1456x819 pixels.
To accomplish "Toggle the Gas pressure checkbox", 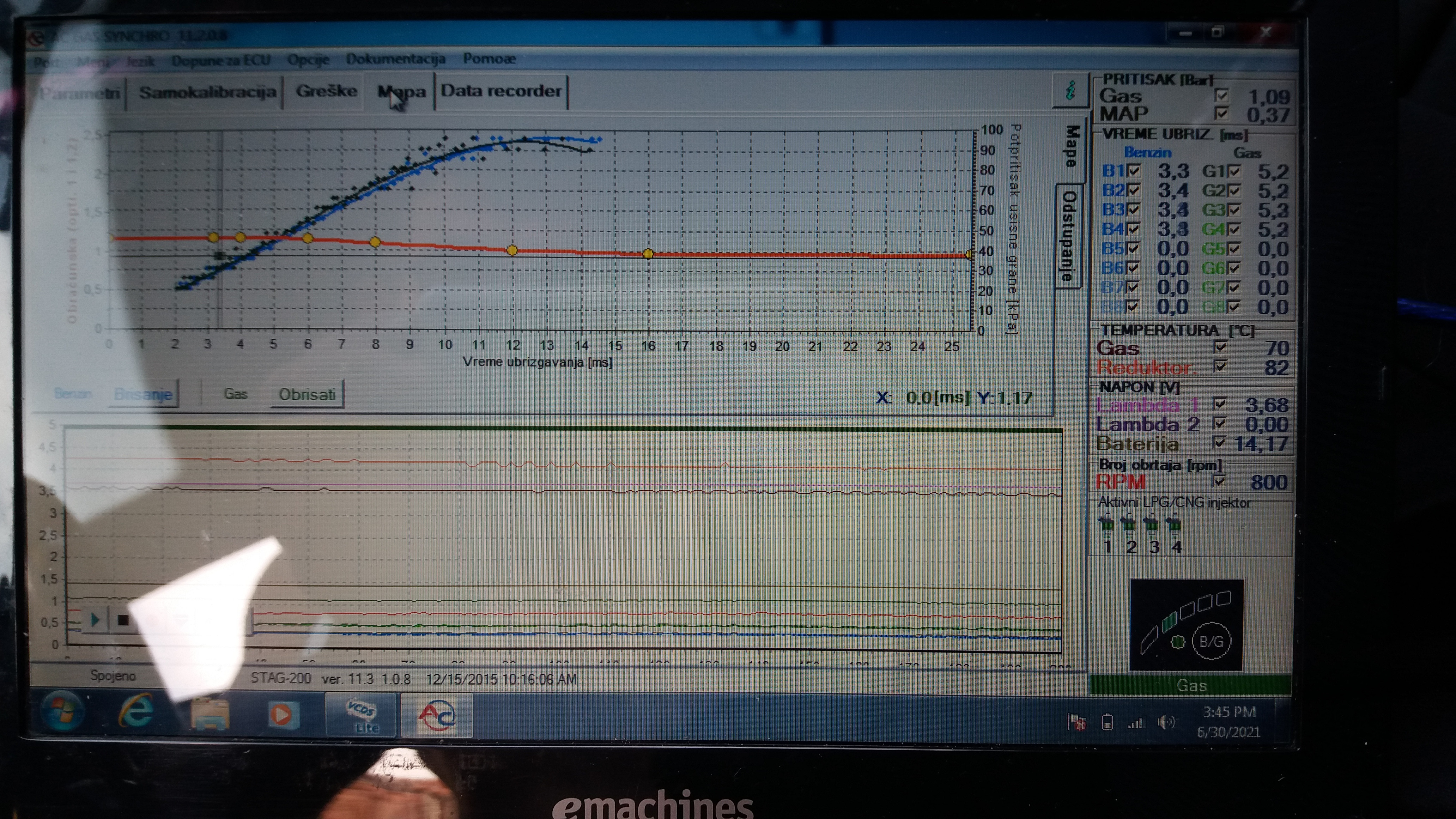I will click(x=1221, y=96).
